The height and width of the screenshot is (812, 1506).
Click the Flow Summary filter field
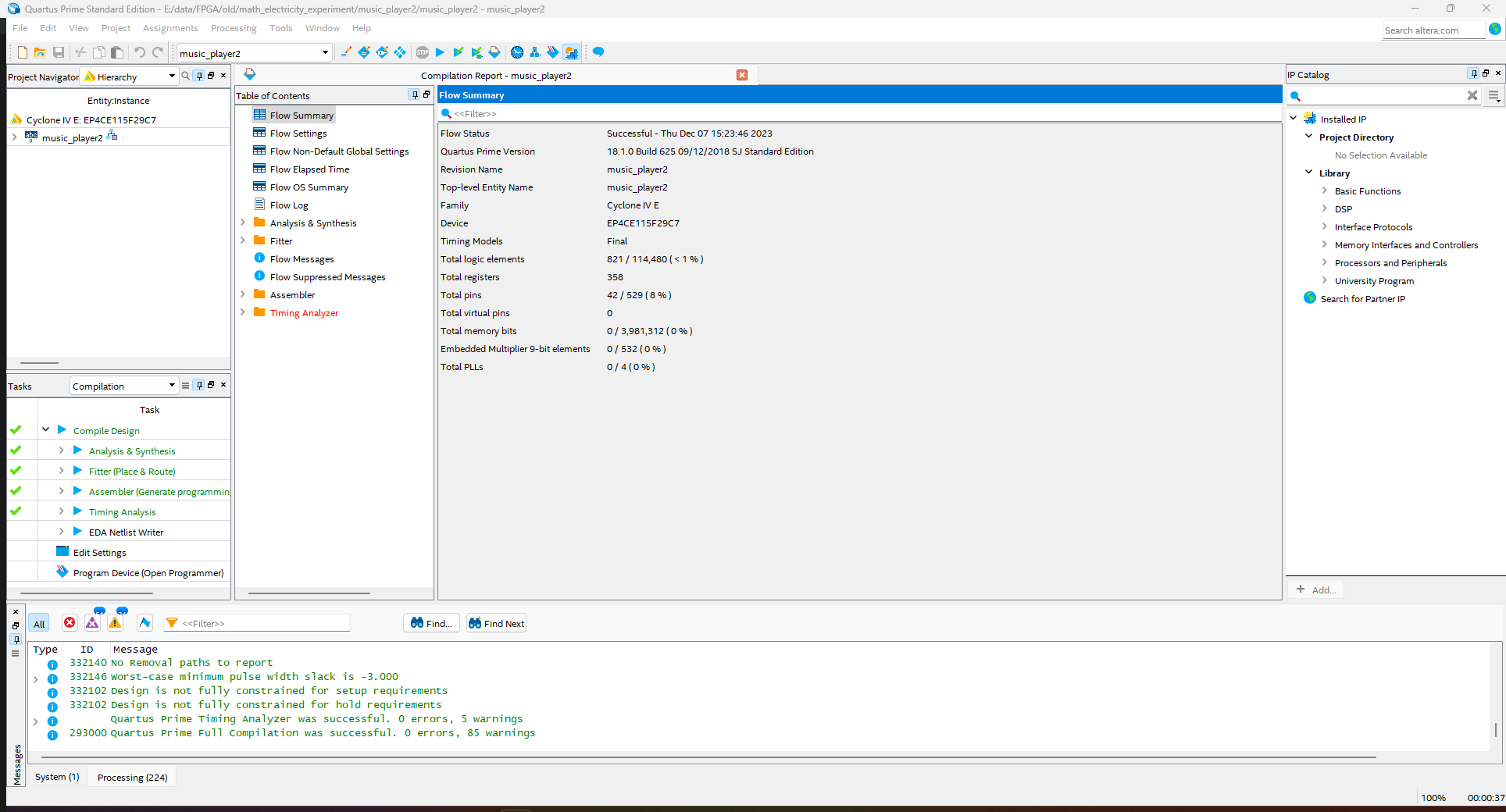pyautogui.click(x=859, y=113)
